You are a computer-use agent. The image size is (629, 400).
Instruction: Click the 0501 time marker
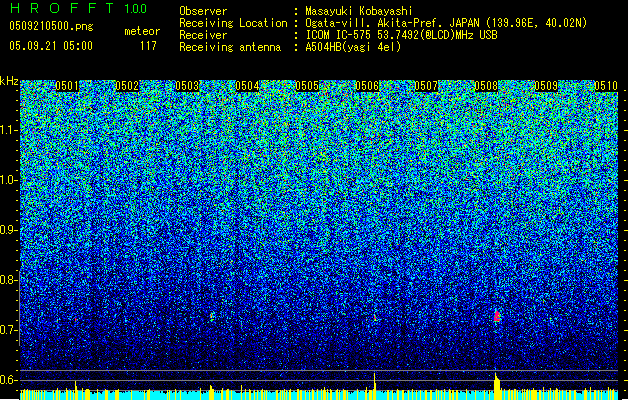[67, 86]
